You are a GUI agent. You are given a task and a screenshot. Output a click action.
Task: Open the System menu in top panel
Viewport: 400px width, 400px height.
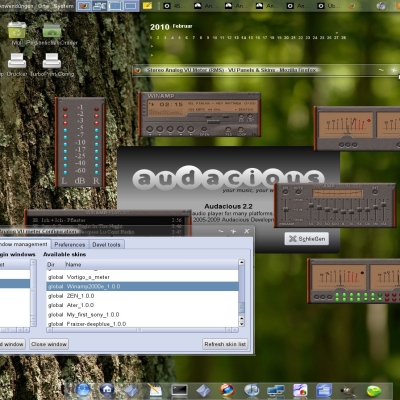63,6
